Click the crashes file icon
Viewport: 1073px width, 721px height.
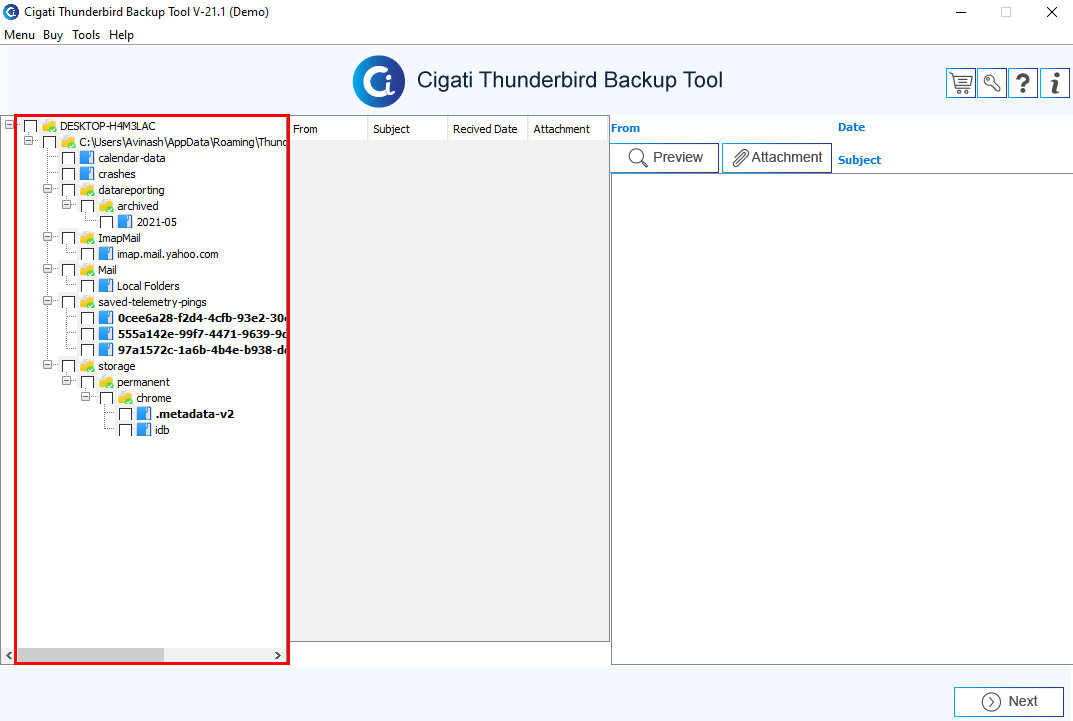coord(87,174)
